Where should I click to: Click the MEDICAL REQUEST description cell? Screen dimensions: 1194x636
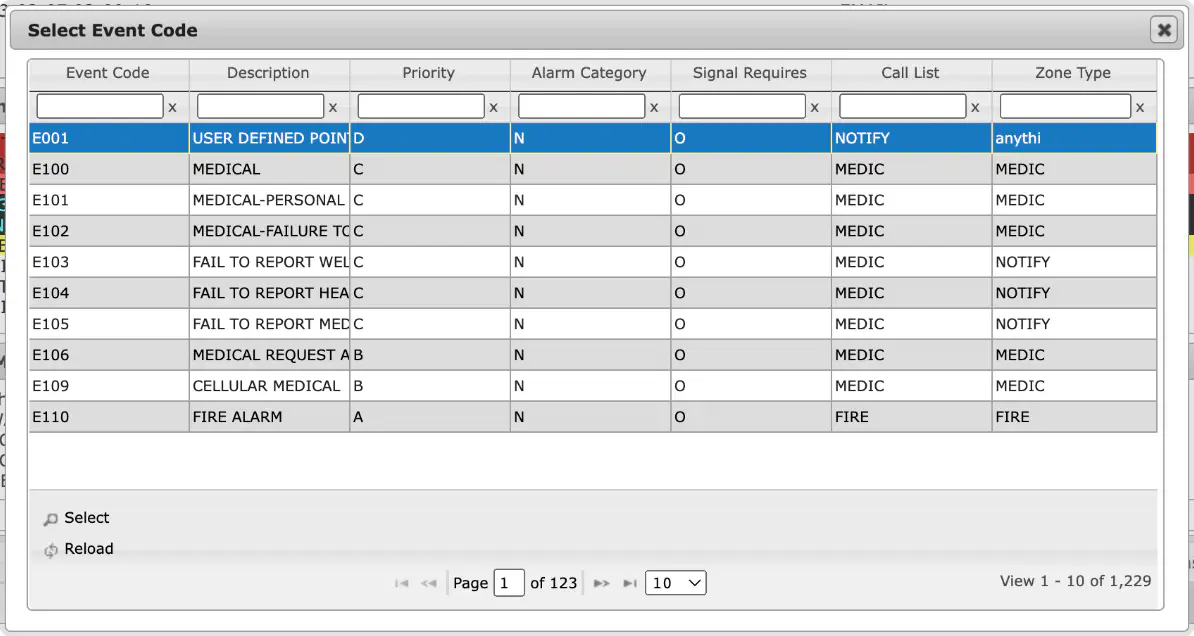[x=270, y=355]
